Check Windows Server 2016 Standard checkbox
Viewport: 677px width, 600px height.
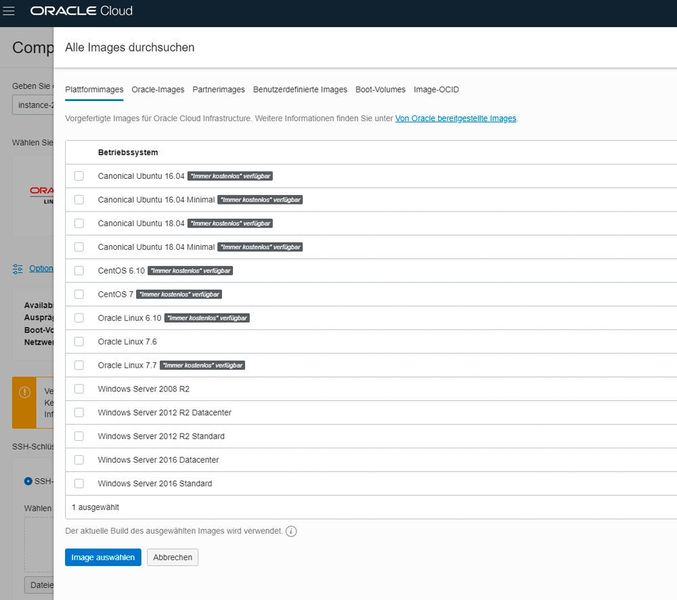pyautogui.click(x=79, y=483)
